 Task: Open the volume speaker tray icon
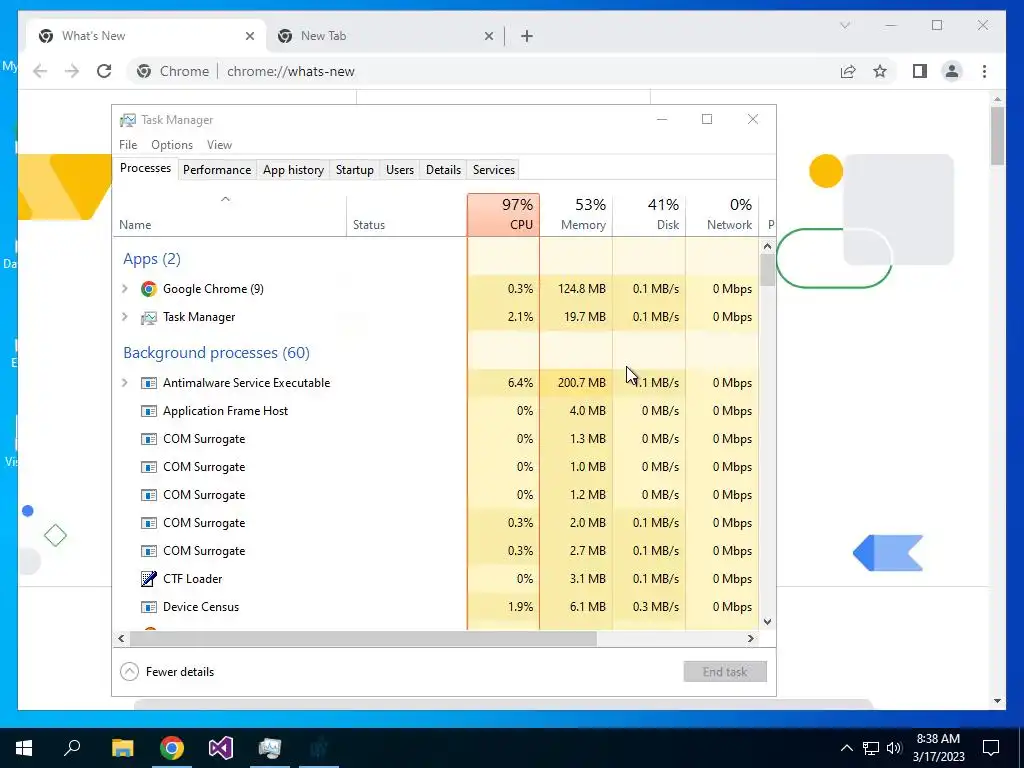[894, 748]
